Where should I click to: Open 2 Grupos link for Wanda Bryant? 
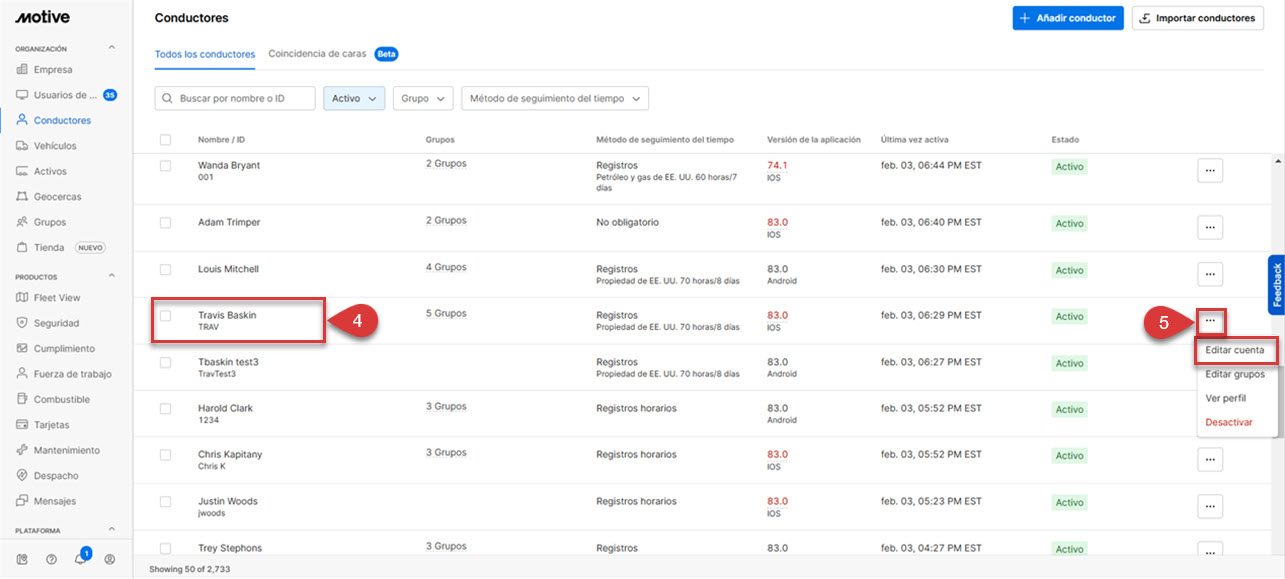[446, 164]
